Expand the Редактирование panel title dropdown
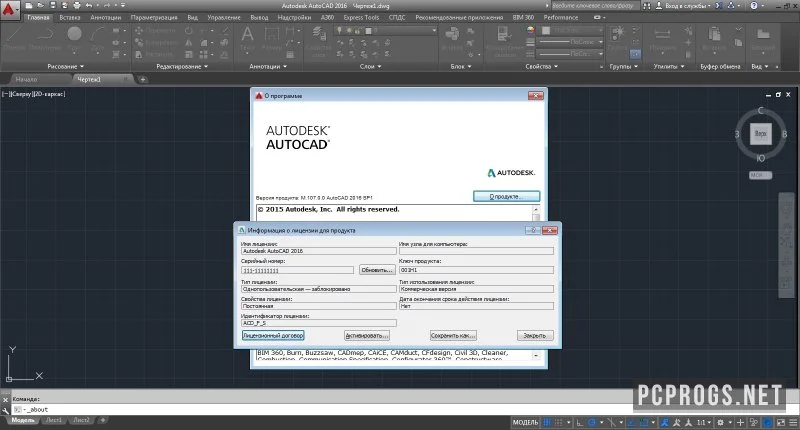The width and height of the screenshot is (800, 430). (x=182, y=66)
